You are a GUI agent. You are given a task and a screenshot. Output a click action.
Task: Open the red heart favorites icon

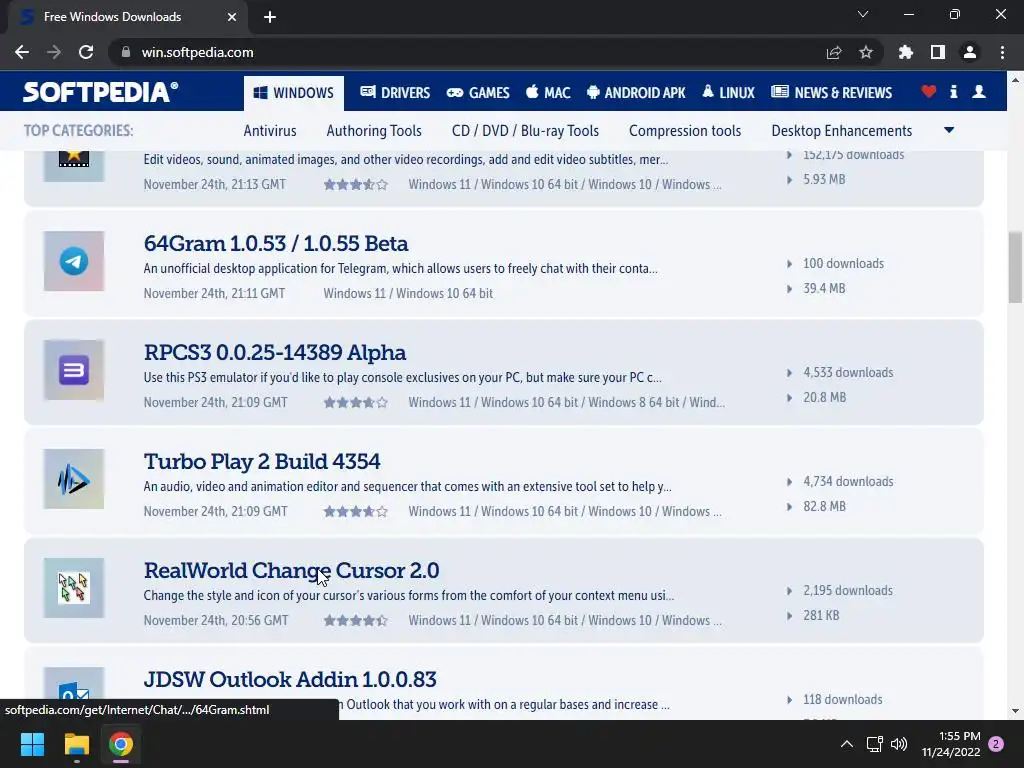[x=929, y=92]
